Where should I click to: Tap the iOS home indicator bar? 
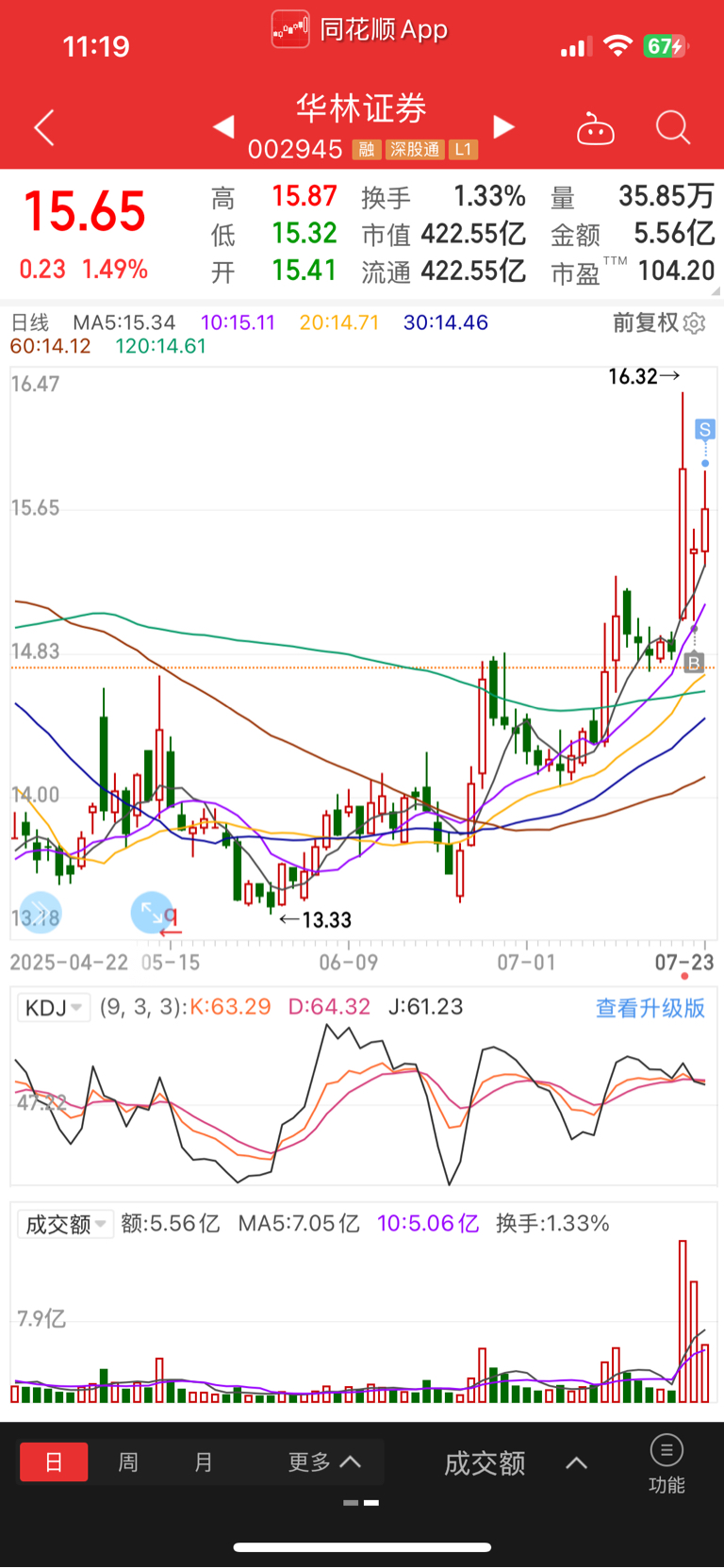[x=362, y=1547]
